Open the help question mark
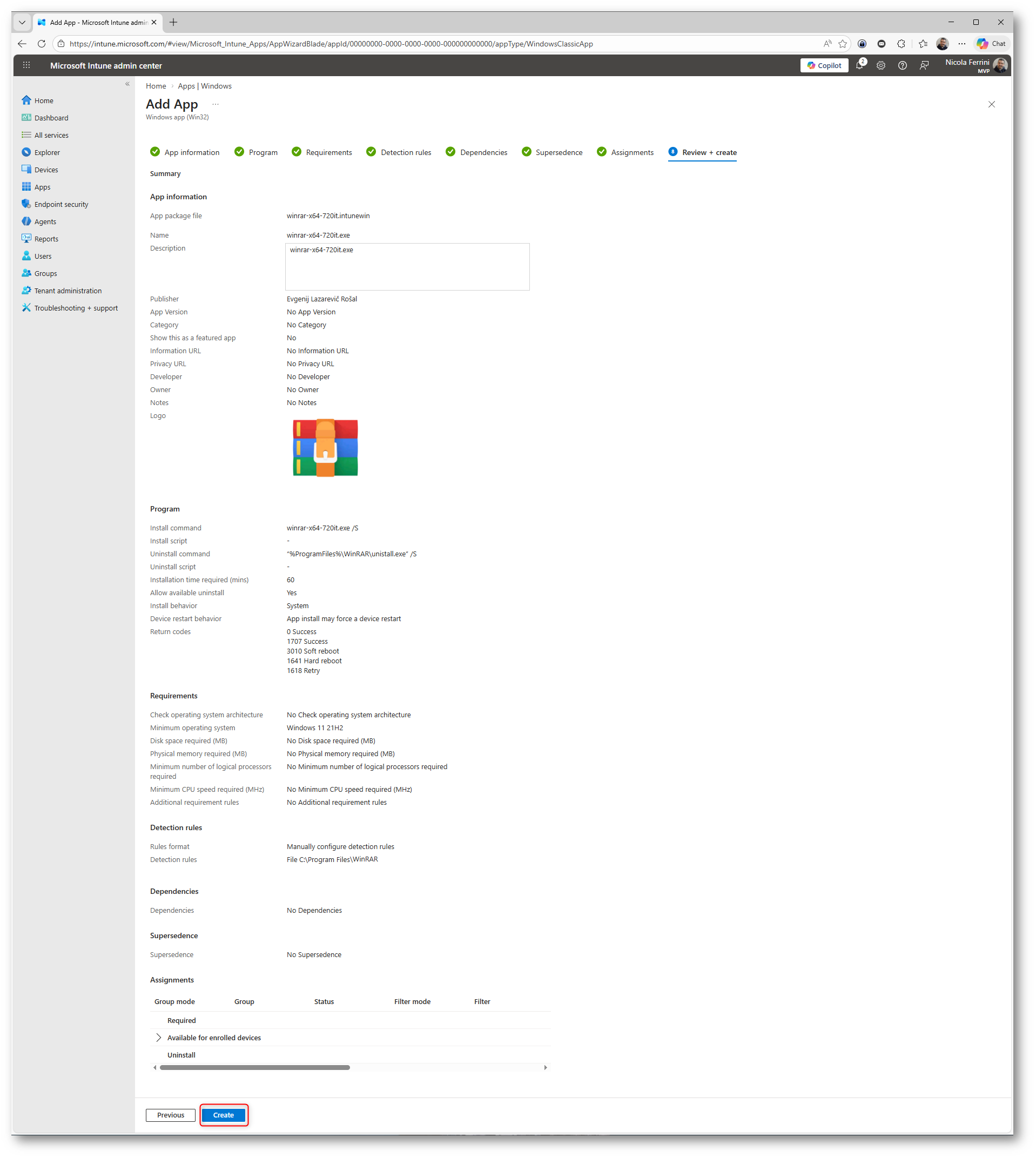The image size is (1036, 1158). [903, 65]
